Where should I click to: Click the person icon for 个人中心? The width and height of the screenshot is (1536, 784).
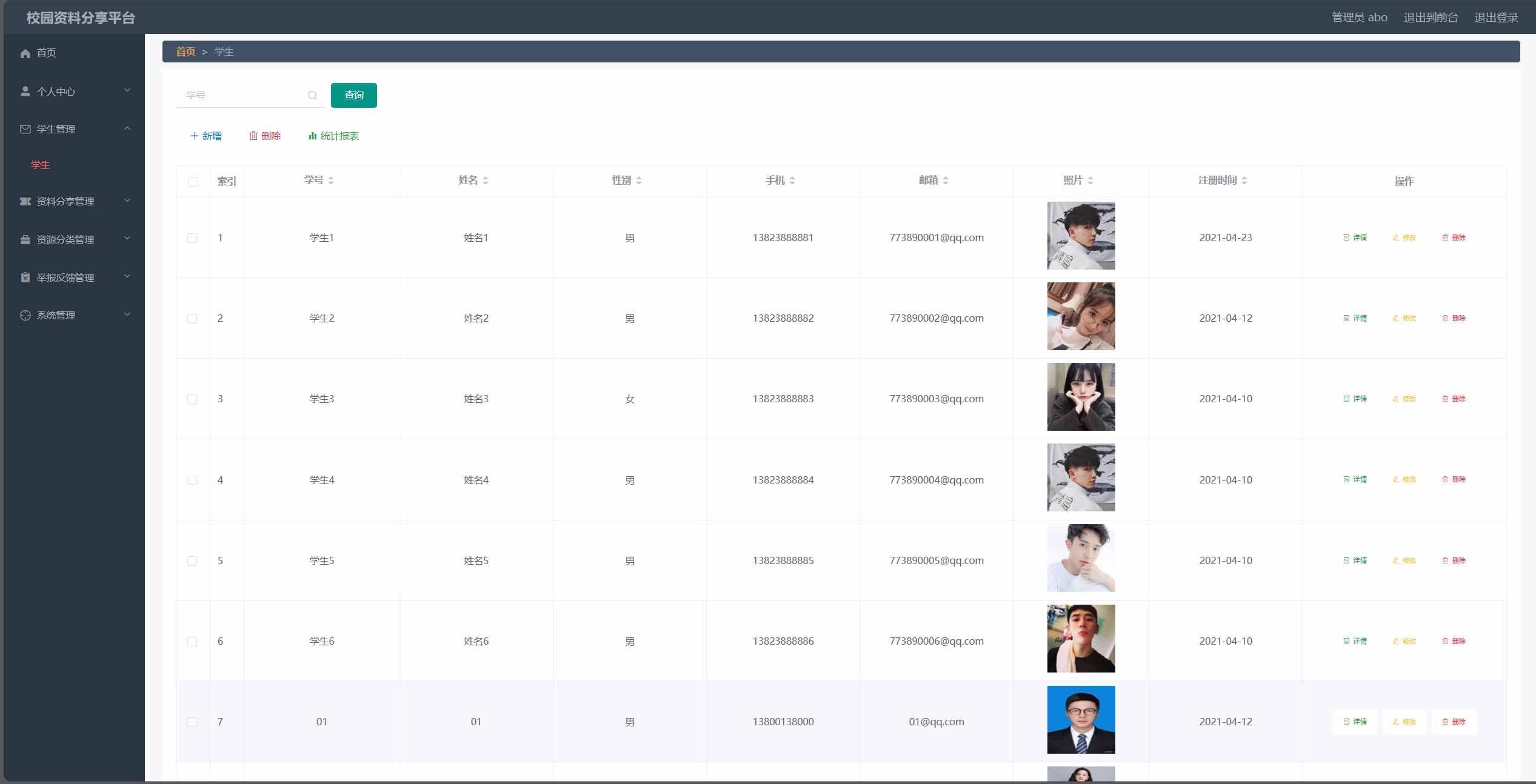[25, 91]
